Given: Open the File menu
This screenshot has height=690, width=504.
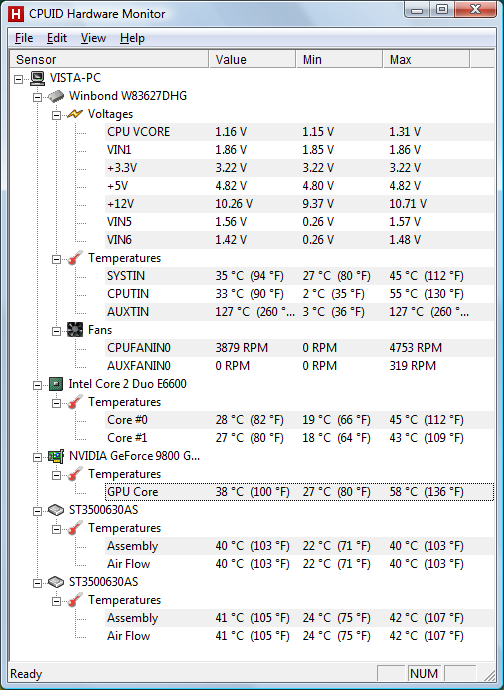Looking at the screenshot, I should (24, 38).
